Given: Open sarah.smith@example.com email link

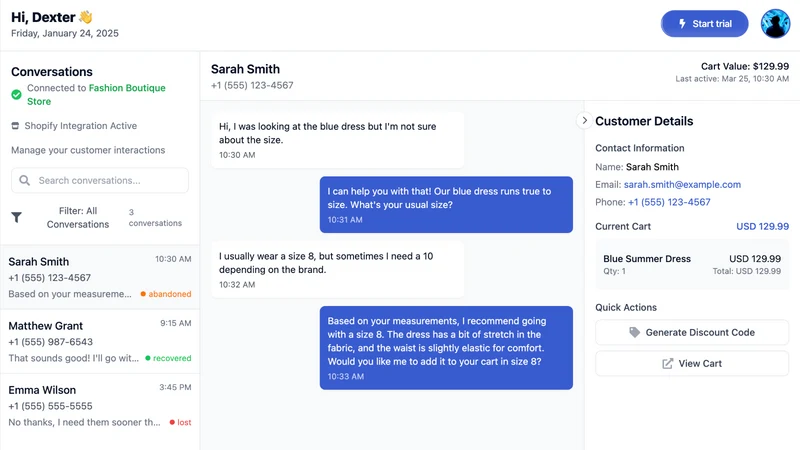Looking at the screenshot, I should coord(682,185).
